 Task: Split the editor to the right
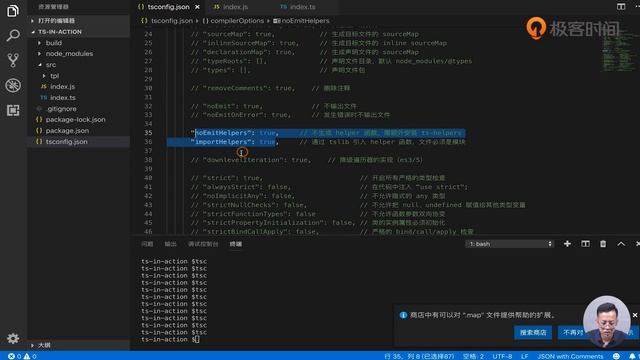(x=621, y=7)
